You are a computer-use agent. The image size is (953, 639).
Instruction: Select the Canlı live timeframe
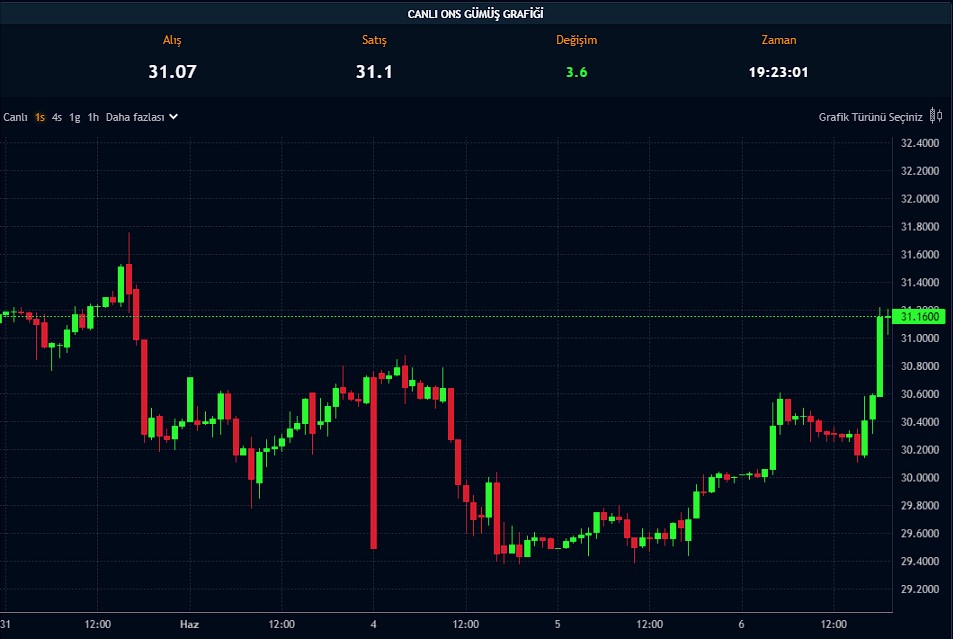15,117
